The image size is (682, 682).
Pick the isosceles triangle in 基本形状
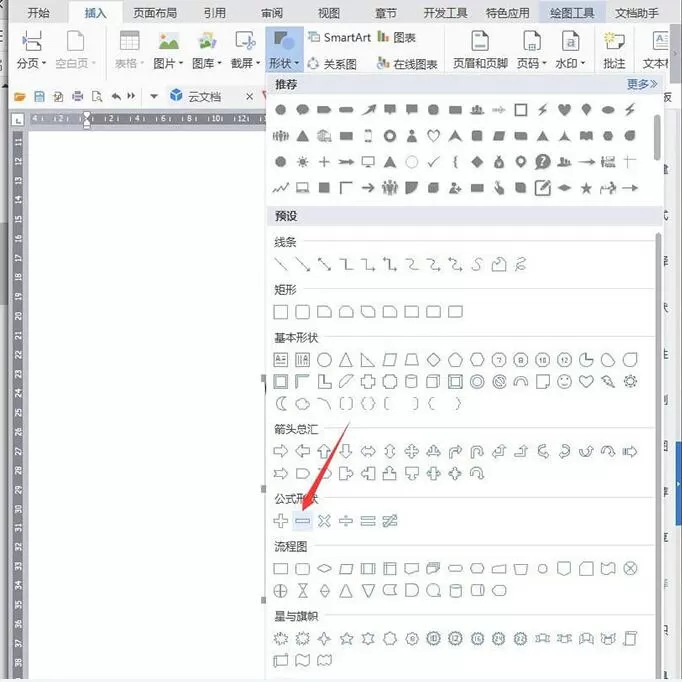[x=346, y=360]
